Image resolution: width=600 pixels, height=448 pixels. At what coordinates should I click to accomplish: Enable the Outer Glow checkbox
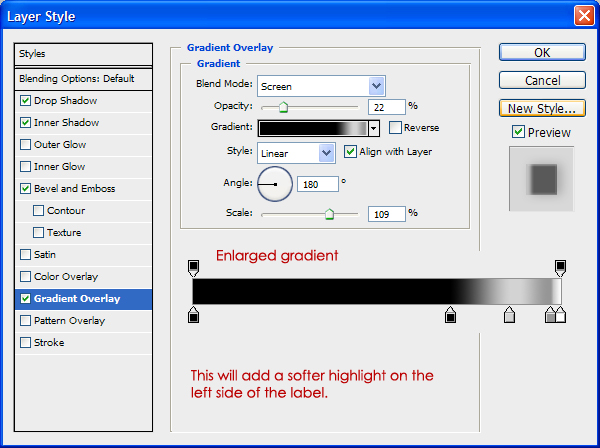tap(25, 145)
